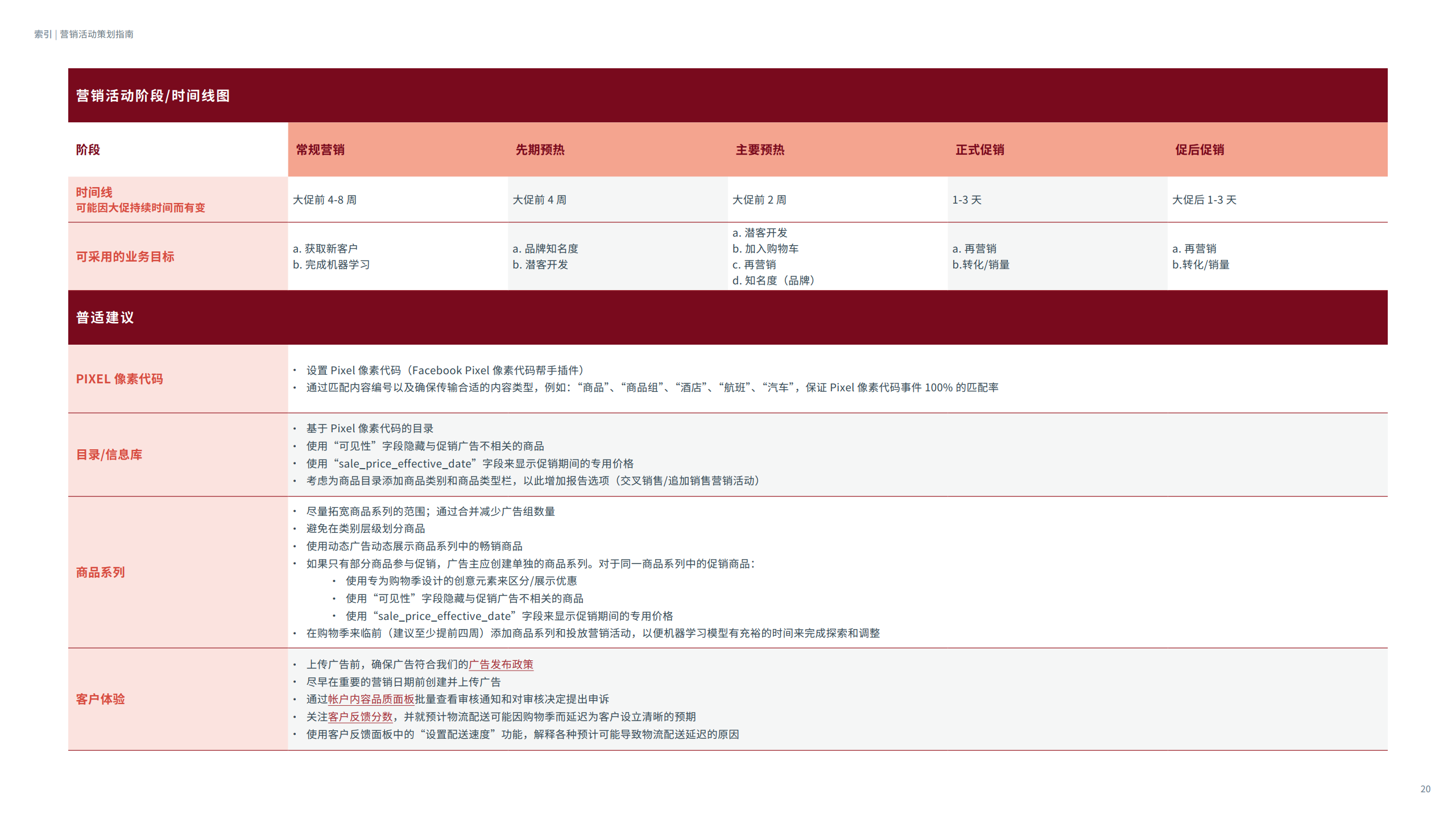This screenshot has width=1456, height=819.
Task: Click the 营销活动阶段/时间线图 title banner
Action: (153, 96)
